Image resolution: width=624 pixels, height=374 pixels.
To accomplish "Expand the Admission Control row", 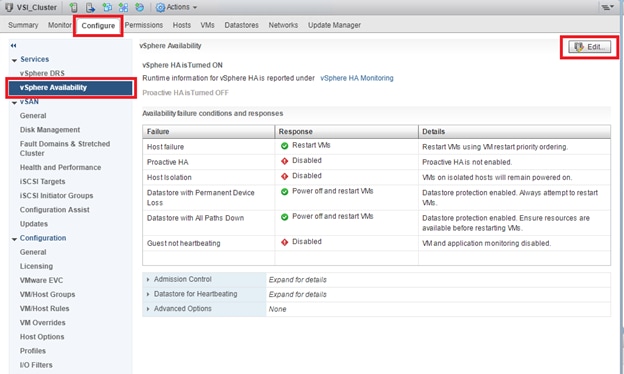I will click(x=148, y=280).
